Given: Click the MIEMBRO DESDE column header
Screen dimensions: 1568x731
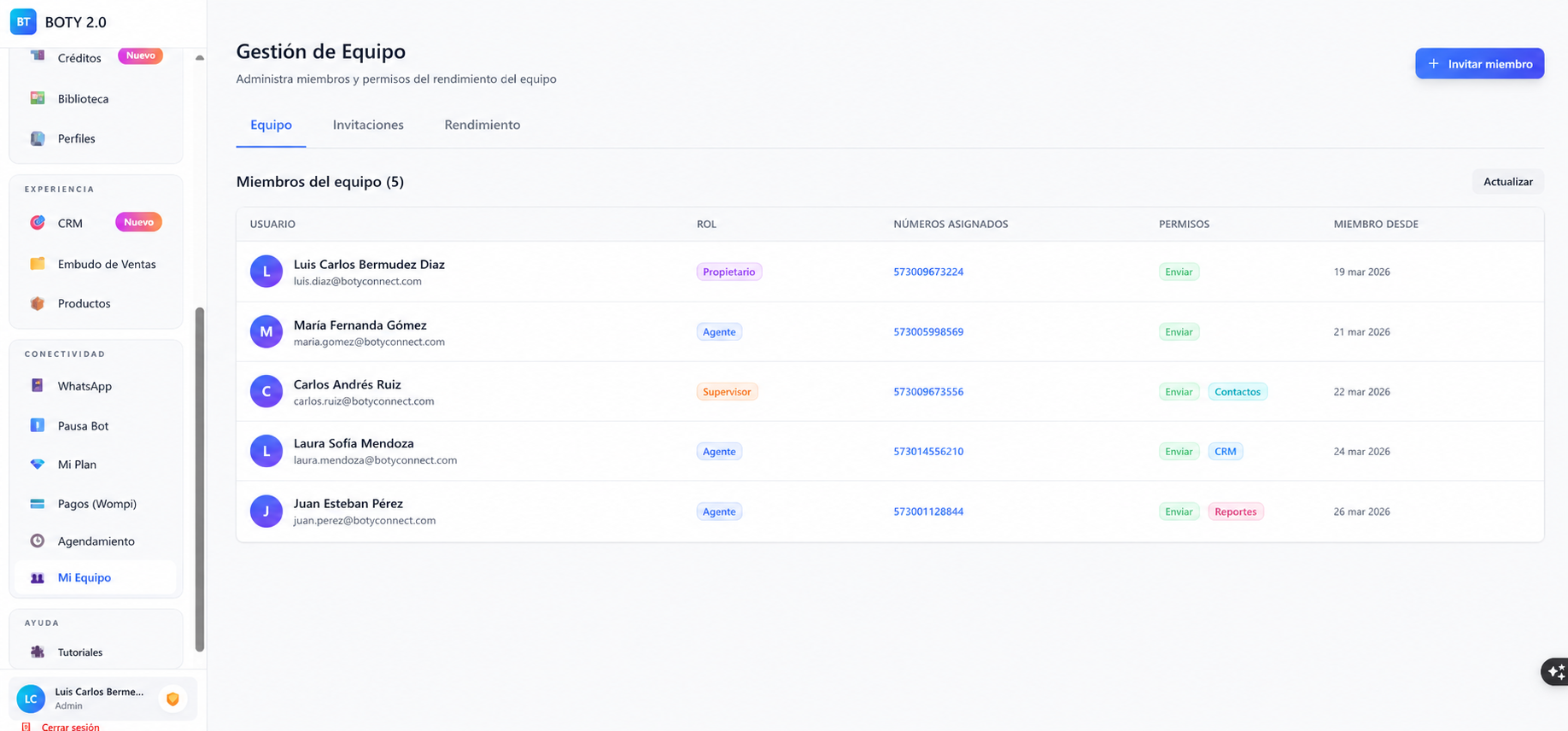Looking at the screenshot, I should tap(1376, 224).
